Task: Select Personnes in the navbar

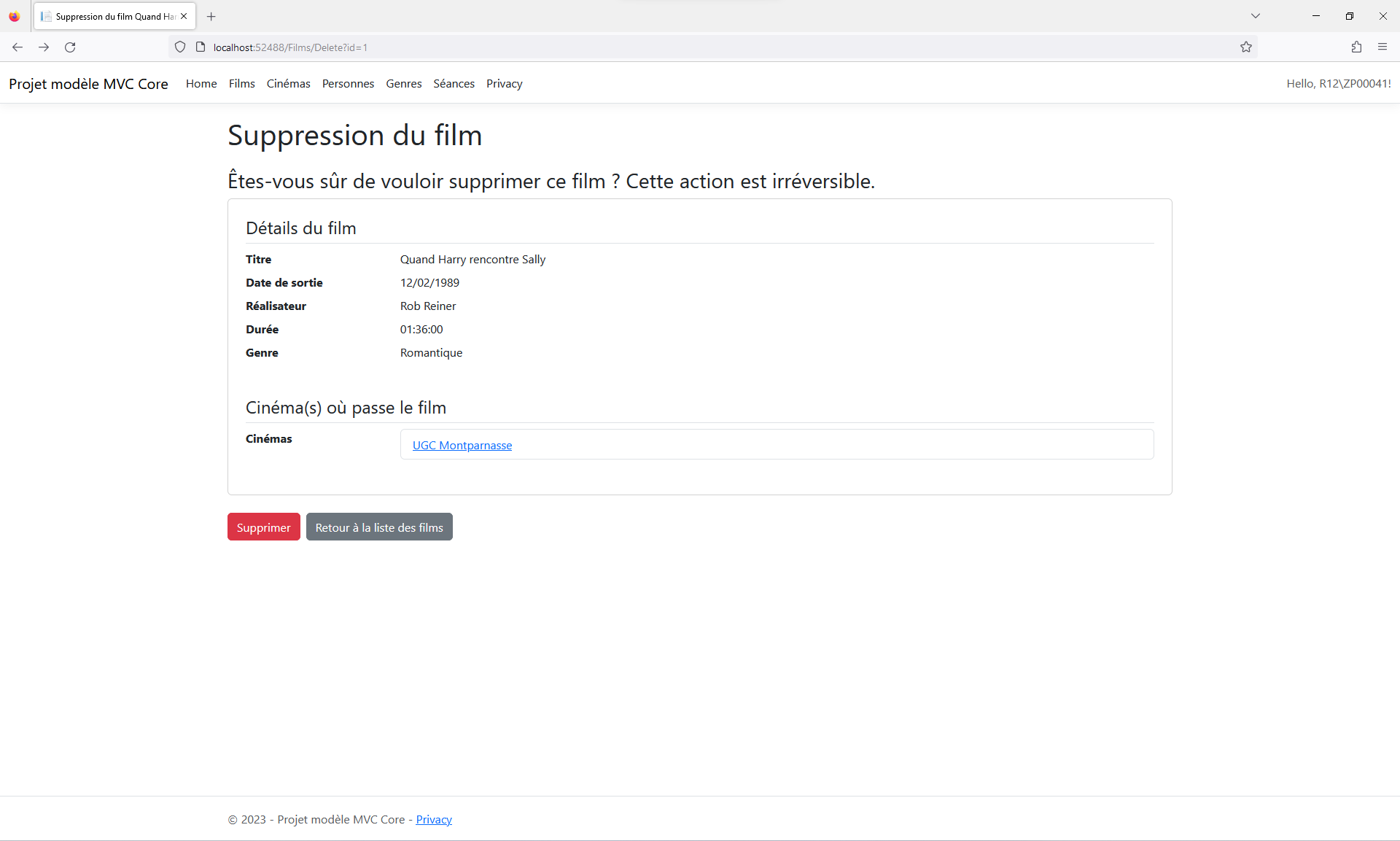Action: coord(348,84)
